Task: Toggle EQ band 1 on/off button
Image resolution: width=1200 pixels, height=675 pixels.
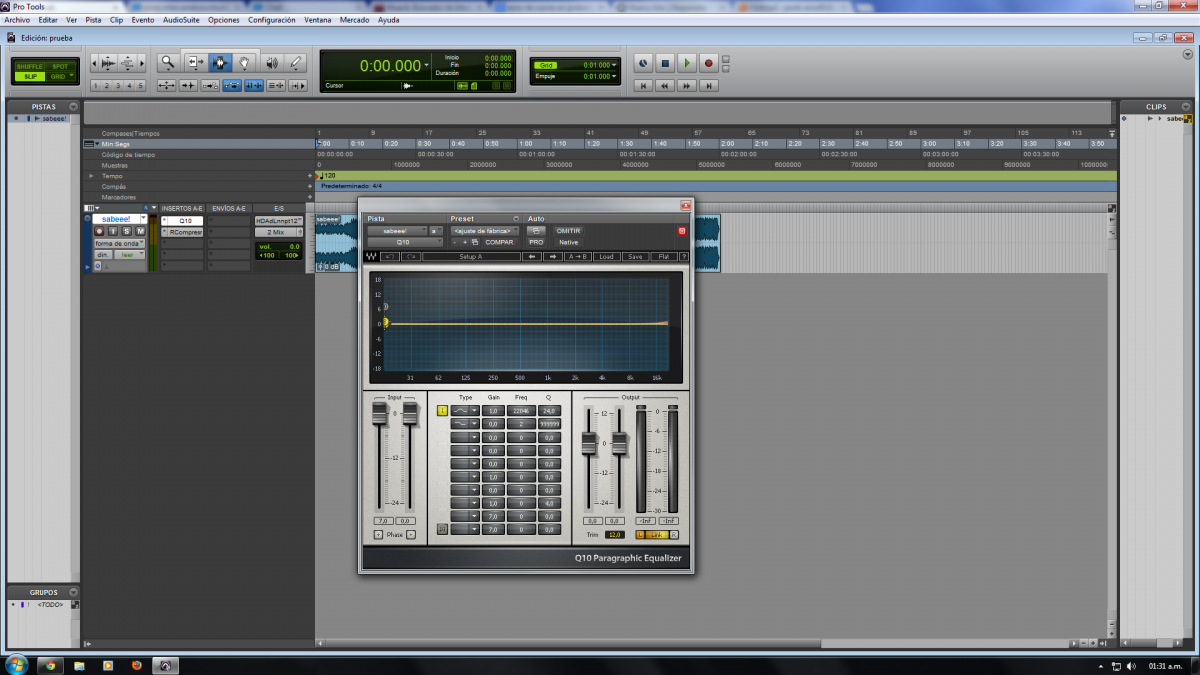Action: [x=442, y=411]
